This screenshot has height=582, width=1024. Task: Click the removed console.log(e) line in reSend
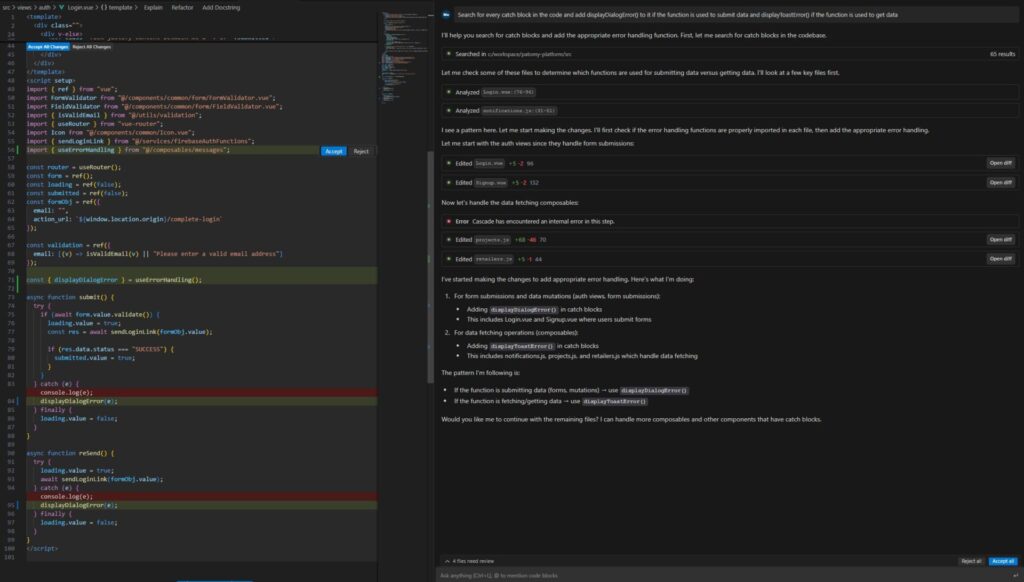click(x=202, y=496)
